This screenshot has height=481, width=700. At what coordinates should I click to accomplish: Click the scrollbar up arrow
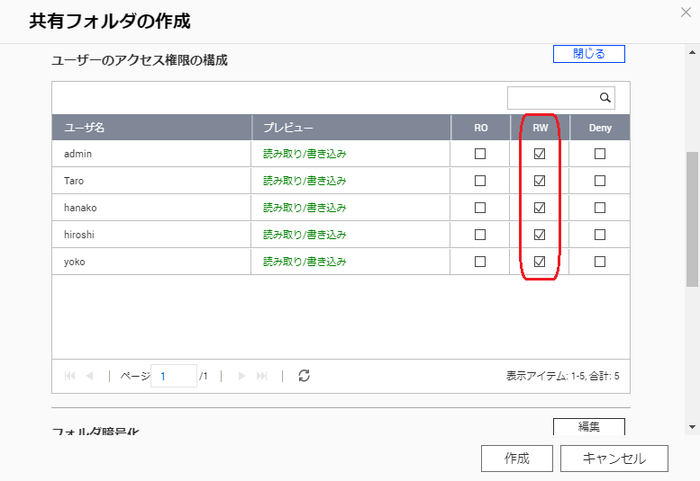point(692,52)
